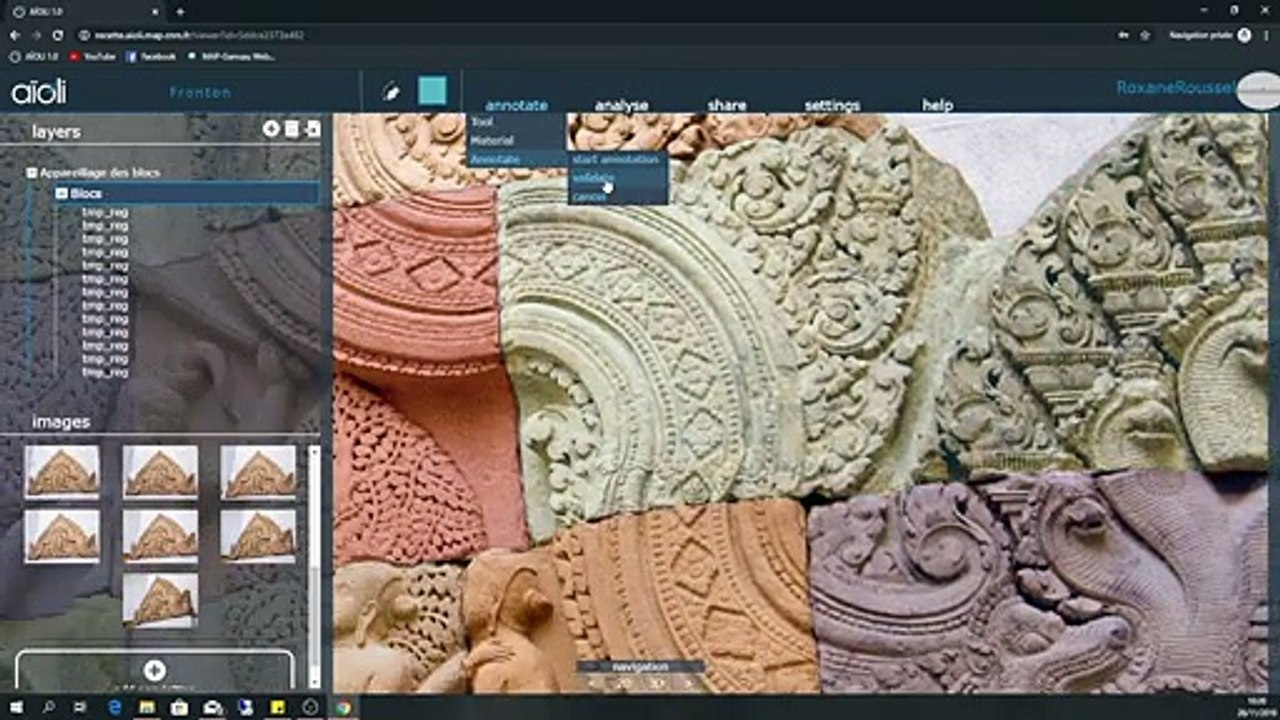The image size is (1280, 720).
Task: Choose Annotate in the annotate dropdown
Action: tap(517, 159)
